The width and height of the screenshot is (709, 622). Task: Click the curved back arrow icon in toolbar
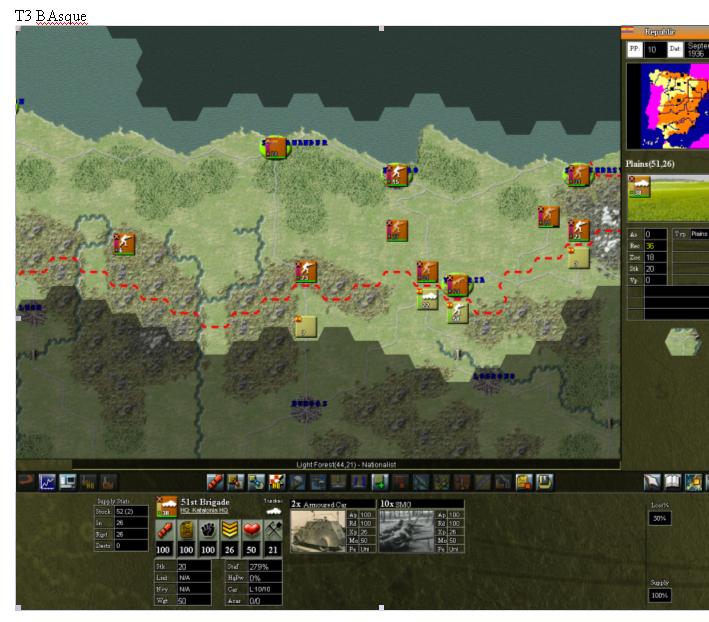pyautogui.click(x=26, y=481)
